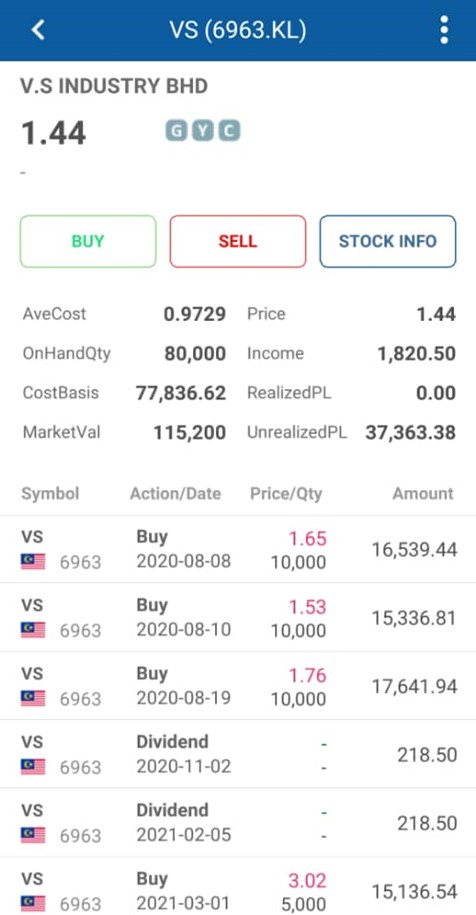Select the Action/Date column header
This screenshot has height=915, width=476.
(175, 494)
